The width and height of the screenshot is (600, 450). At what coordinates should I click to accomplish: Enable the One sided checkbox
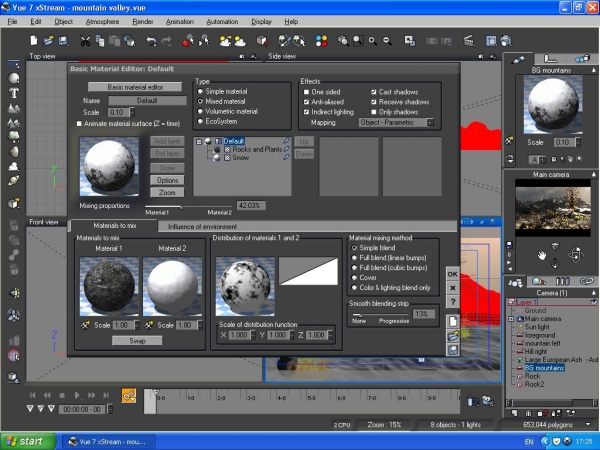[x=306, y=92]
